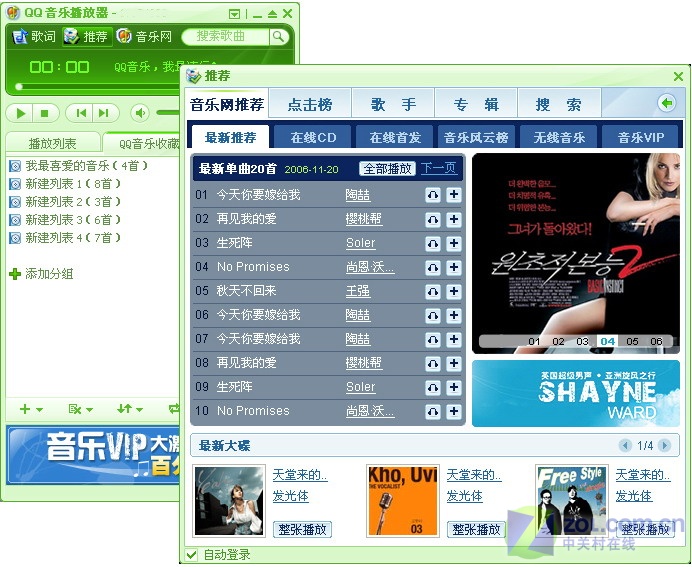Screen dimensions: 692x567
Task: Click the SHAYNE WARD banner
Action: (575, 394)
